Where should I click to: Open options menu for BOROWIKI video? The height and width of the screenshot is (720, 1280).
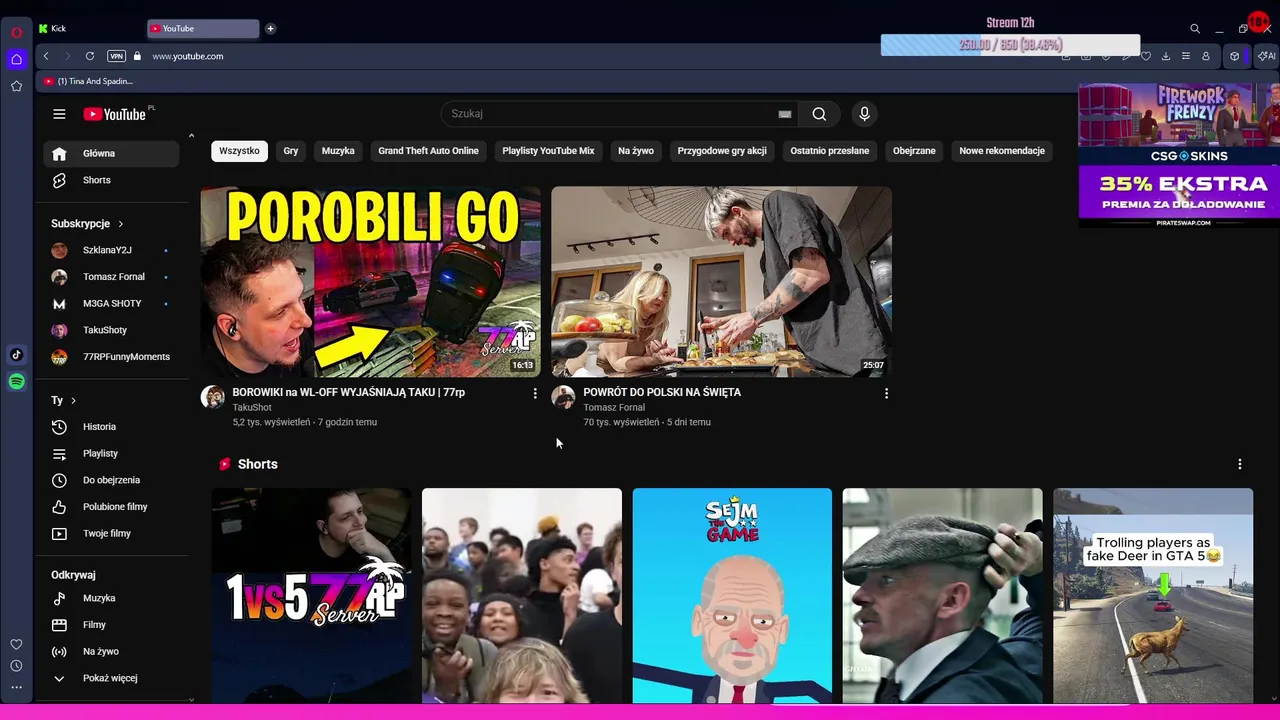(535, 394)
